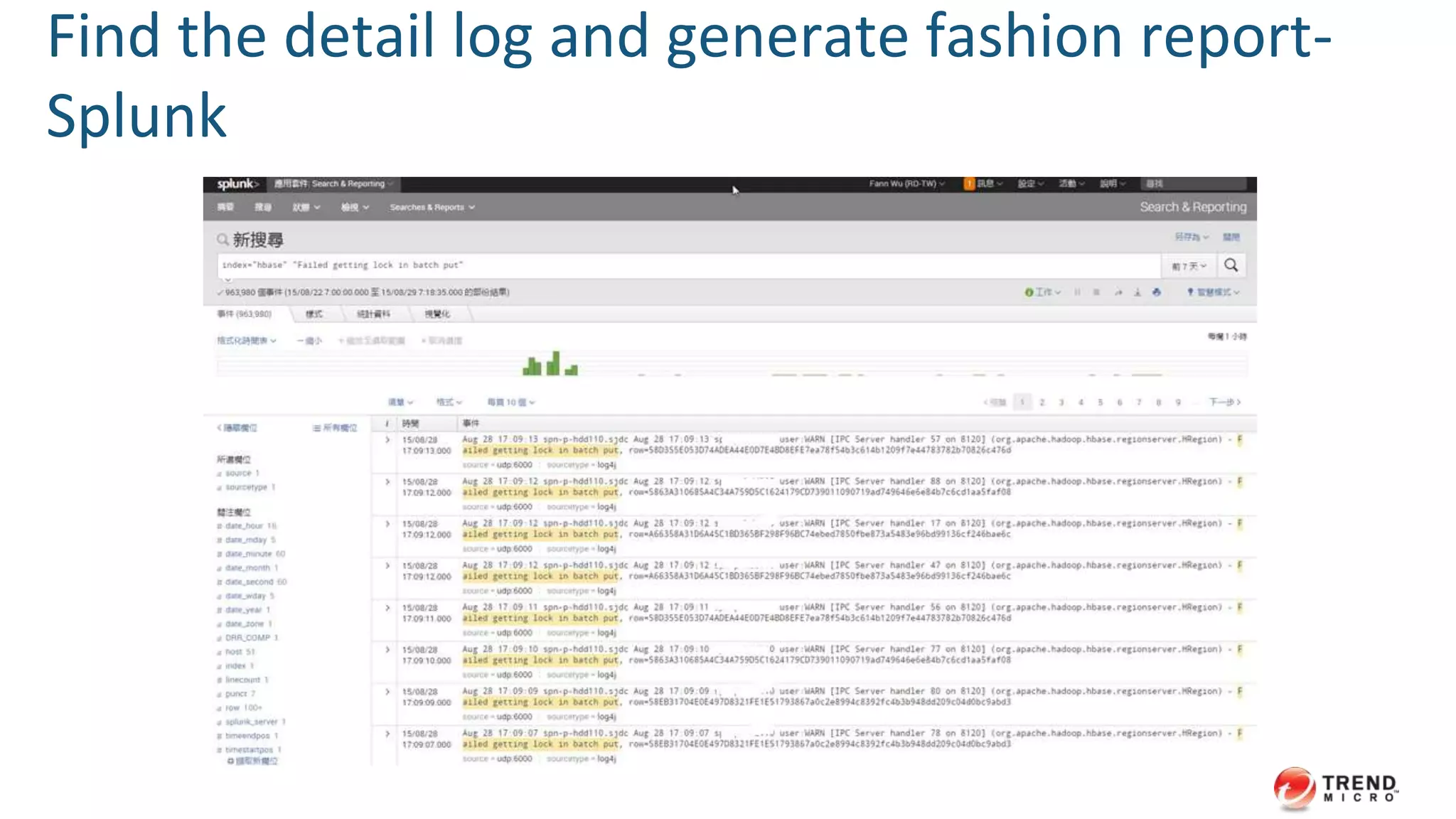
Task: Stop the search job
Action: click(1097, 292)
